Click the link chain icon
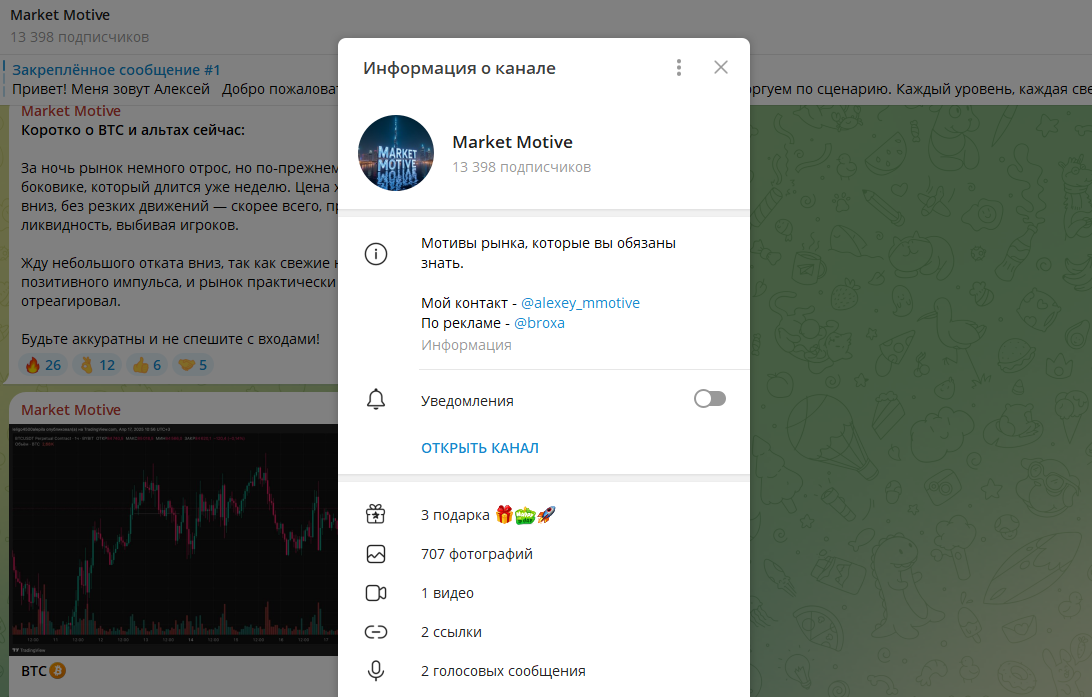1092x697 pixels. [376, 632]
